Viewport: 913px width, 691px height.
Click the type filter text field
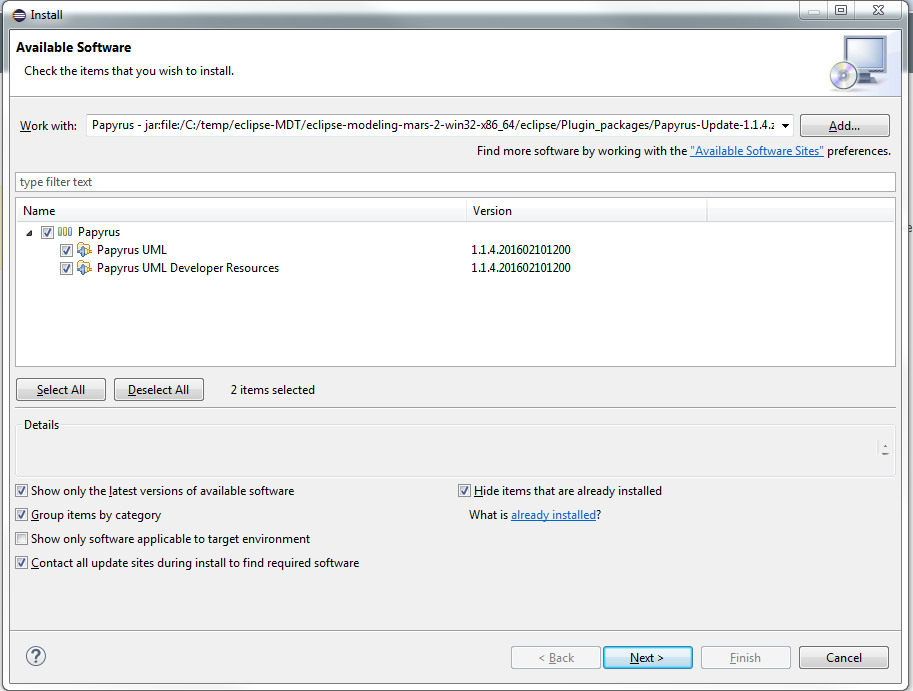(x=455, y=182)
